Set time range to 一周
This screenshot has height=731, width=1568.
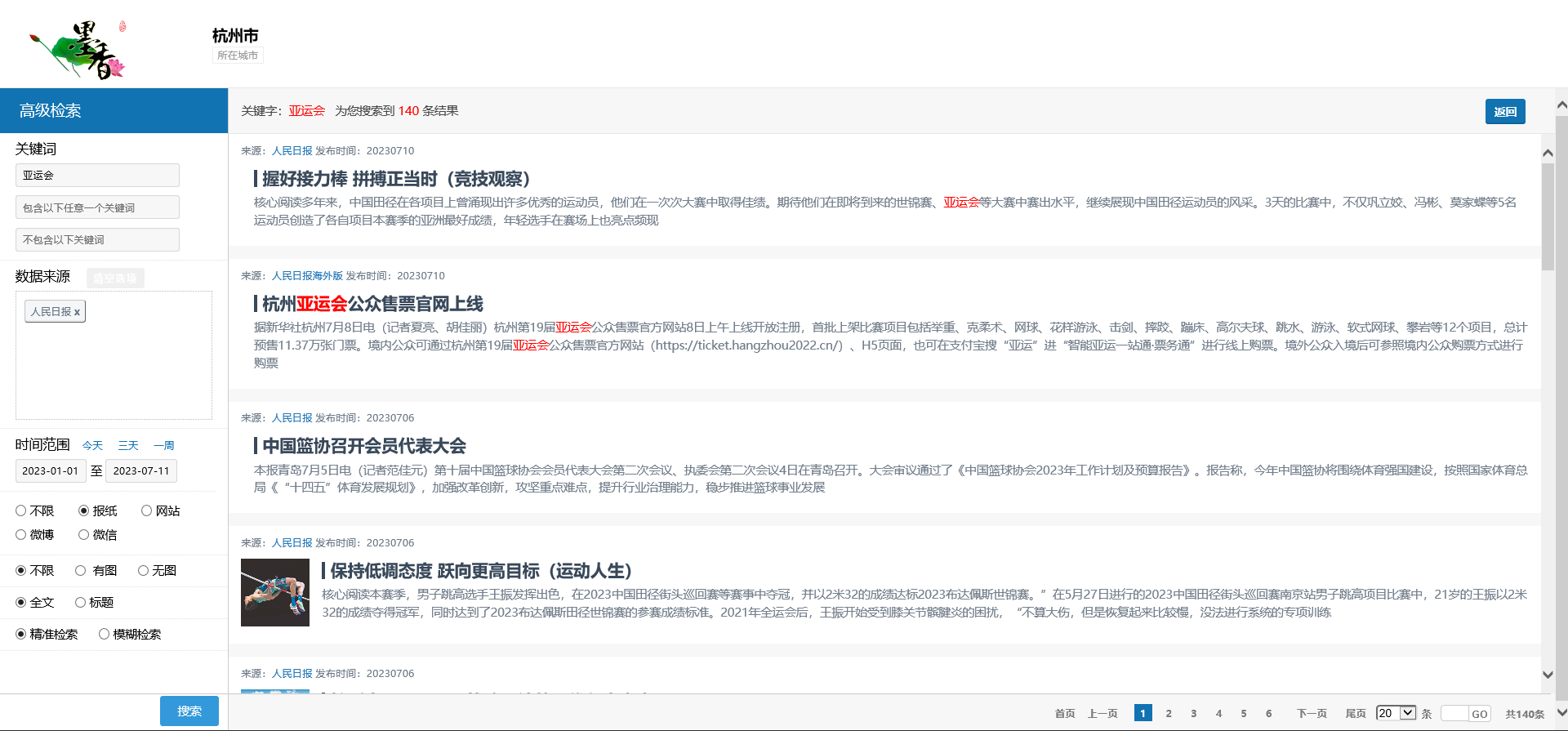(164, 445)
